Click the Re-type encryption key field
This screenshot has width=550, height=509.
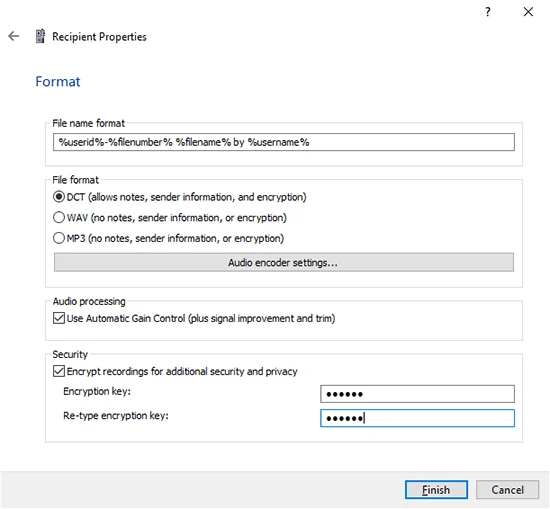(417, 418)
